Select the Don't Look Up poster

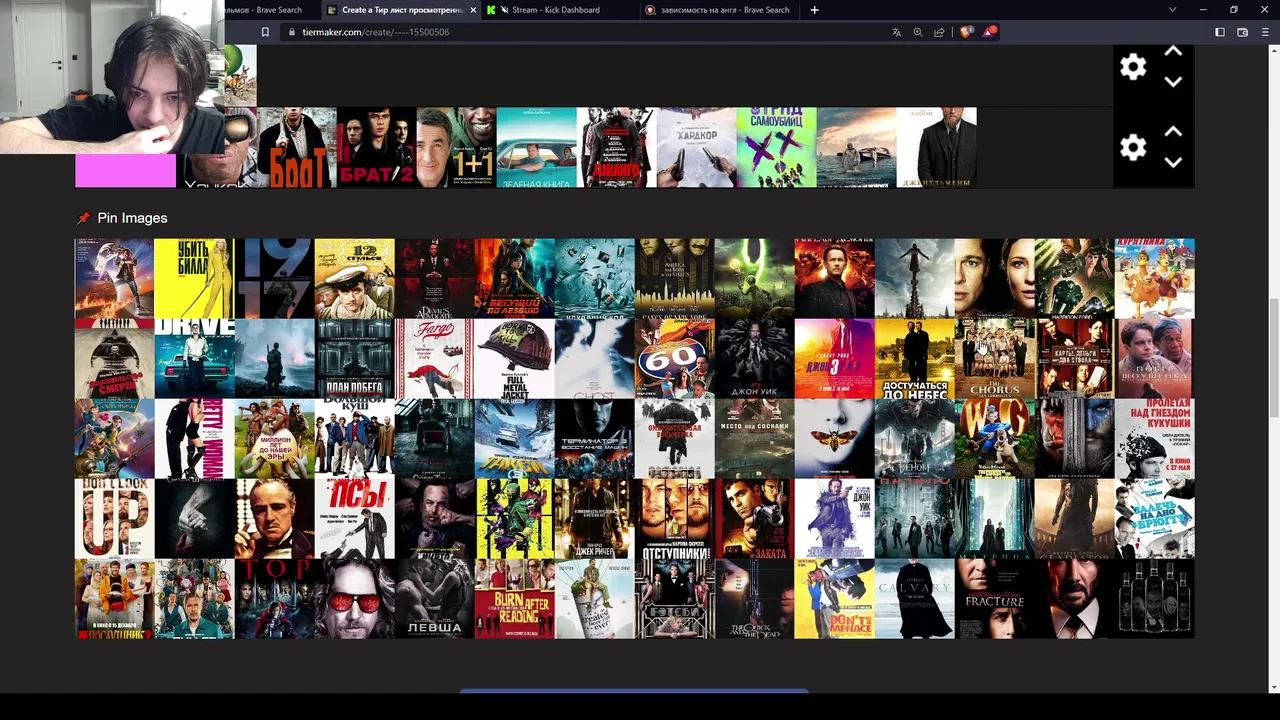point(115,518)
